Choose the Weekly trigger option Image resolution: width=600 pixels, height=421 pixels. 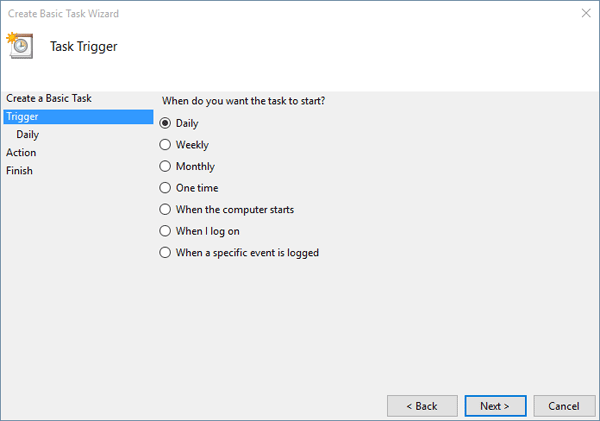point(166,145)
